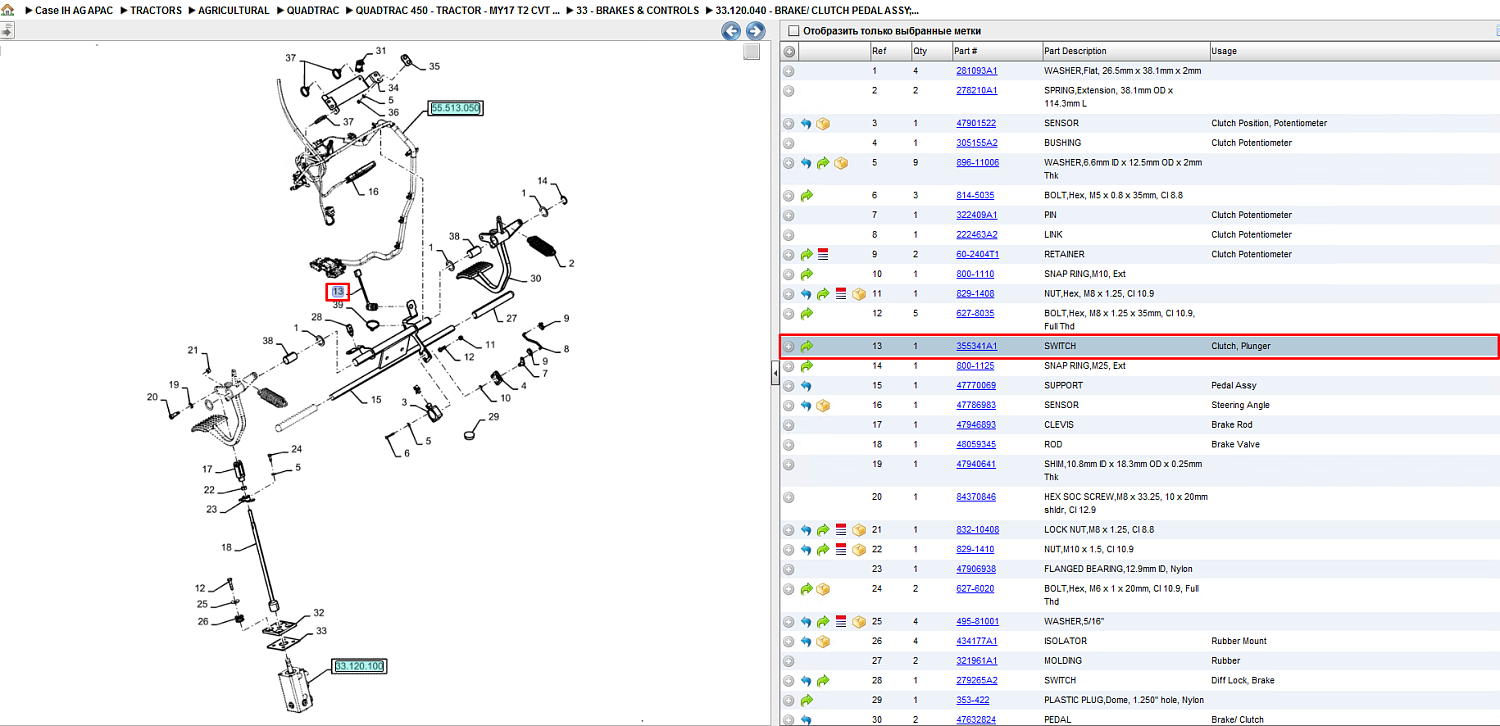Select the 'Clutch, Plunger' usage cell
This screenshot has width=1500, height=726.
[x=1241, y=346]
